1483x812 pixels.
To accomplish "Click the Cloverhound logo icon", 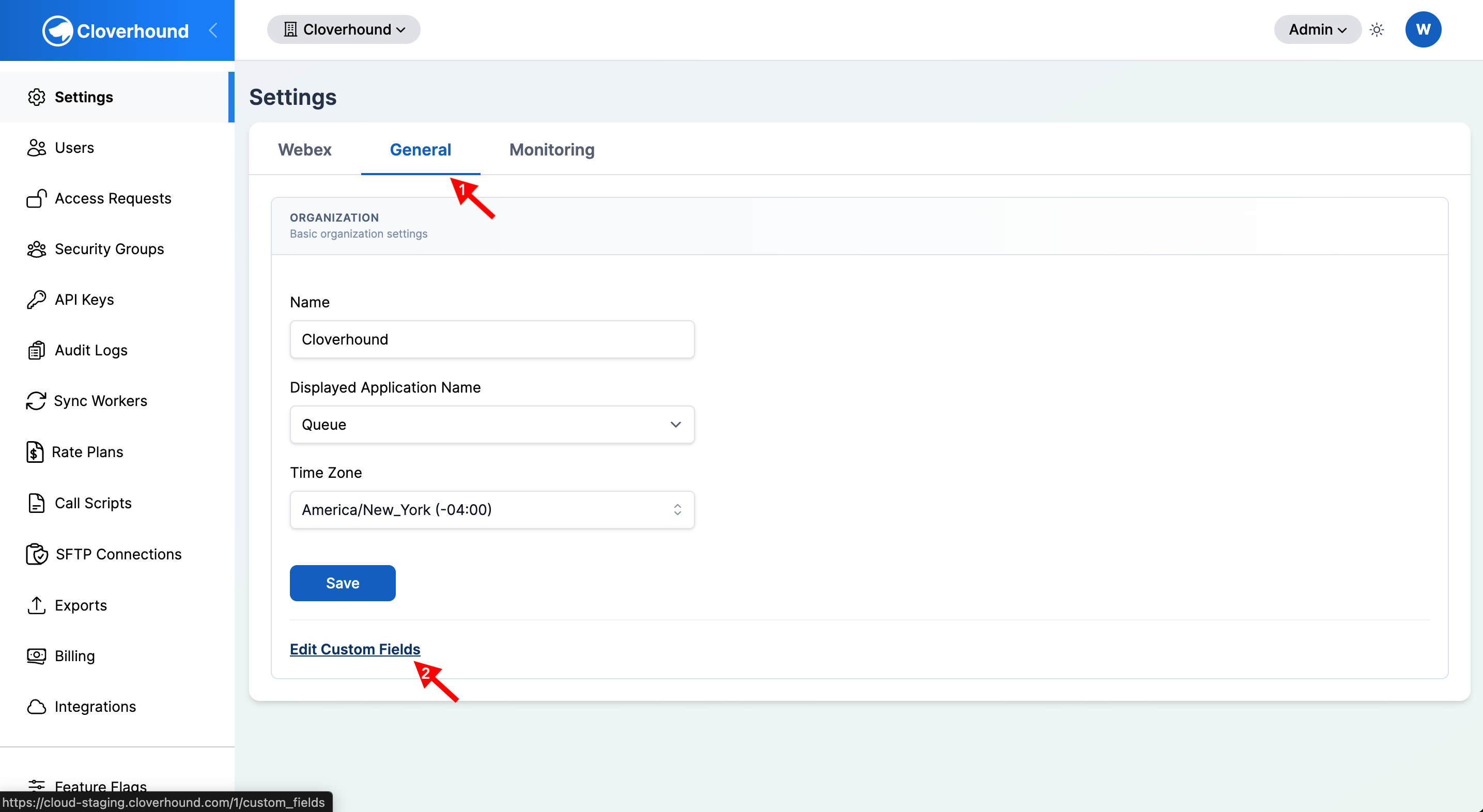I will 57,30.
